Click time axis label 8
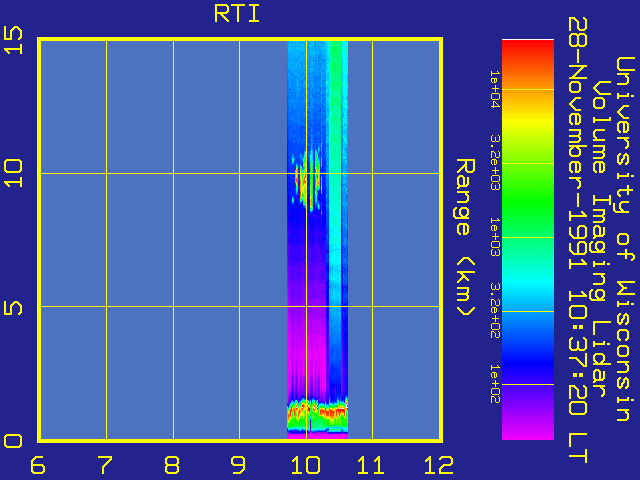The width and height of the screenshot is (640, 480). tap(172, 465)
